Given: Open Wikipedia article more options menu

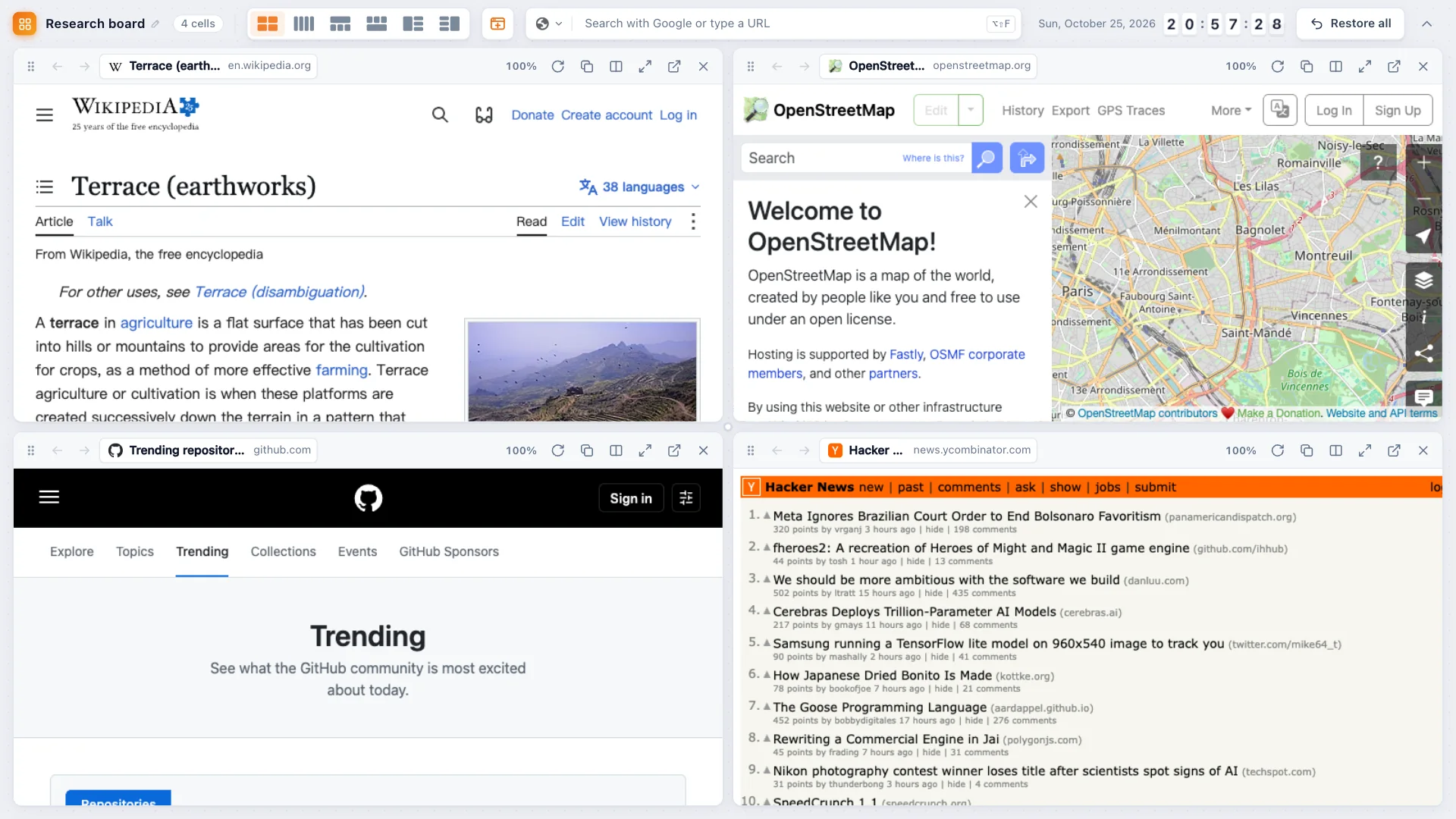Looking at the screenshot, I should 693,221.
